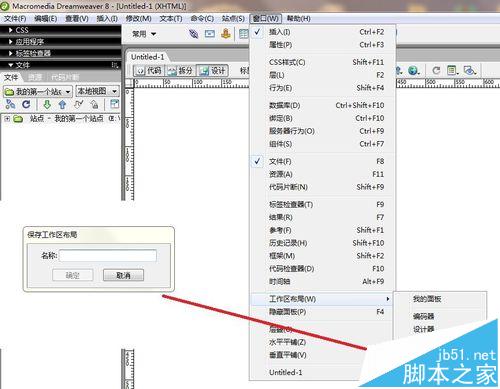Click the ruler origin corner icon
The height and width of the screenshot is (389, 500).
(130, 82)
